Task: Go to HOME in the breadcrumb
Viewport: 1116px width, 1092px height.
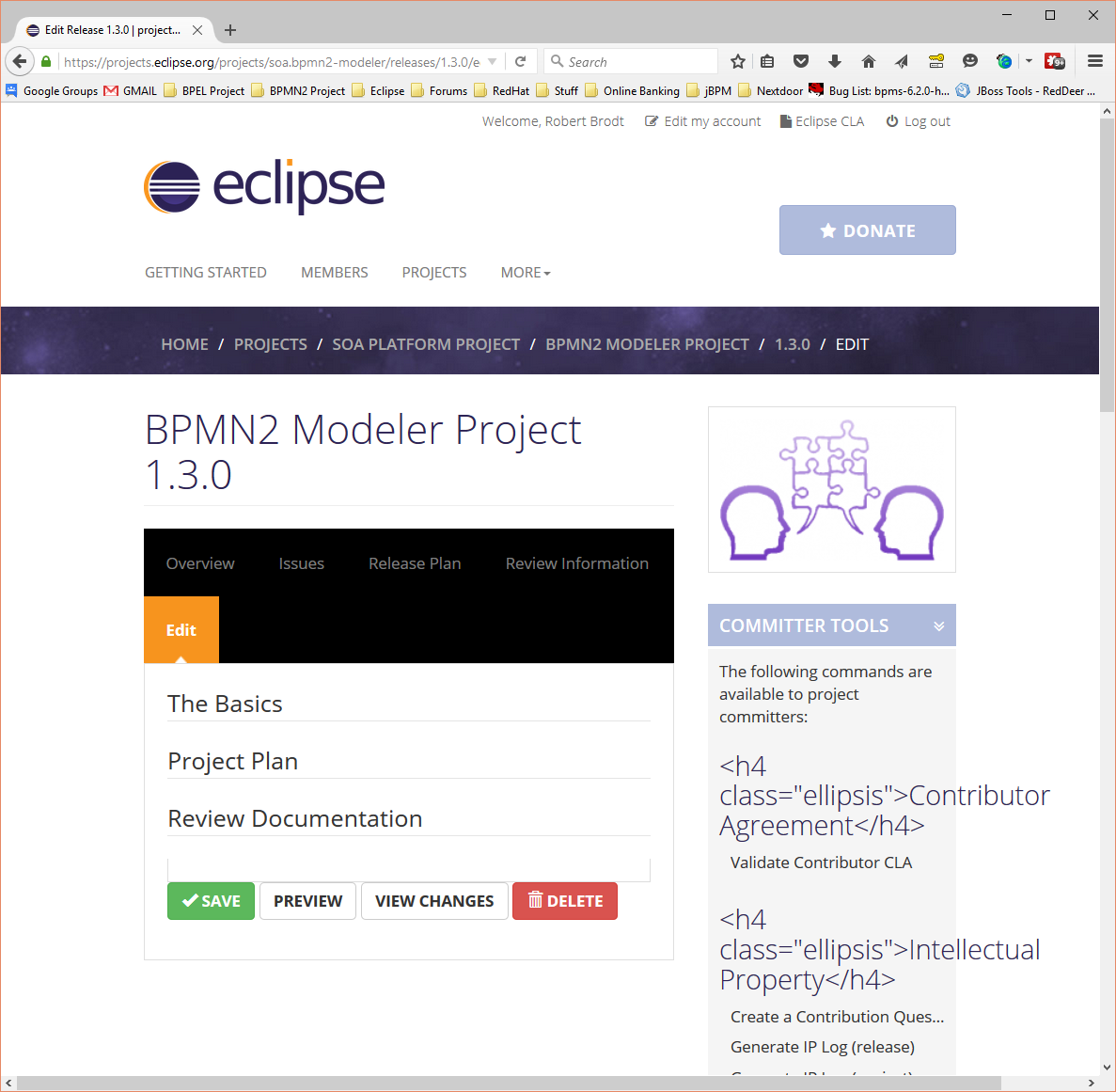Action: pos(184,344)
